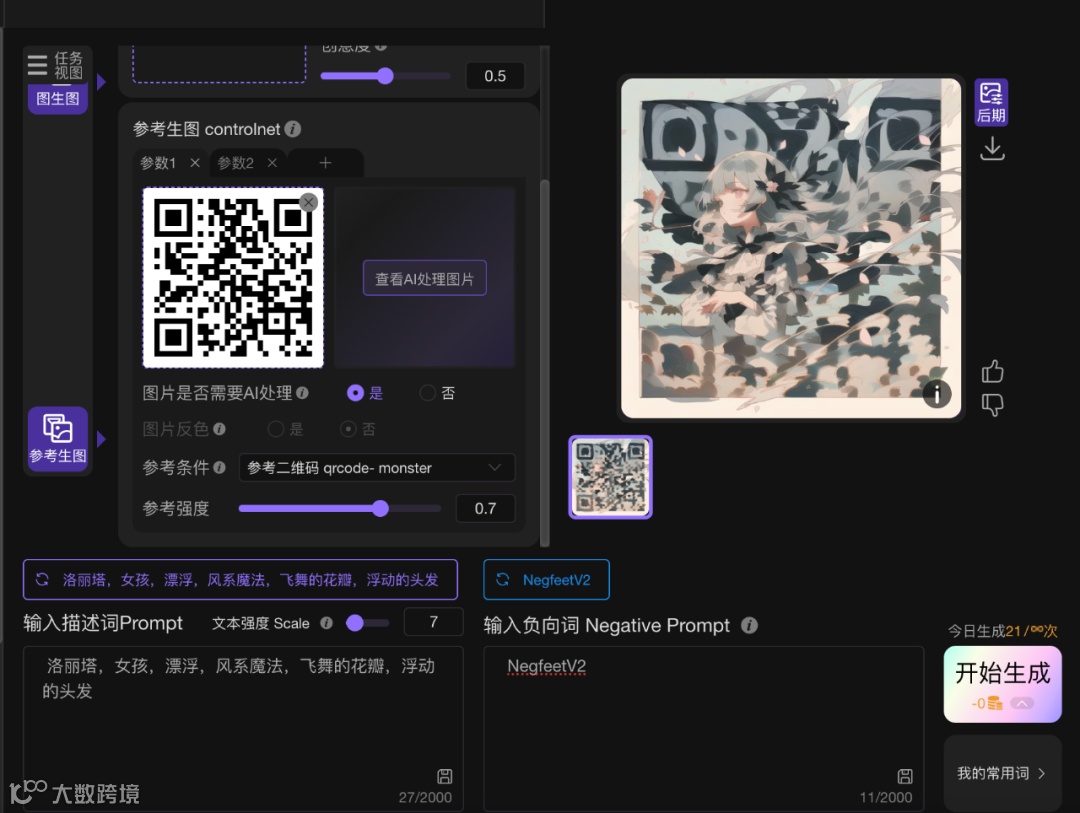This screenshot has height=813, width=1080.
Task: Select 是 for 图片反色
Action: click(x=276, y=429)
